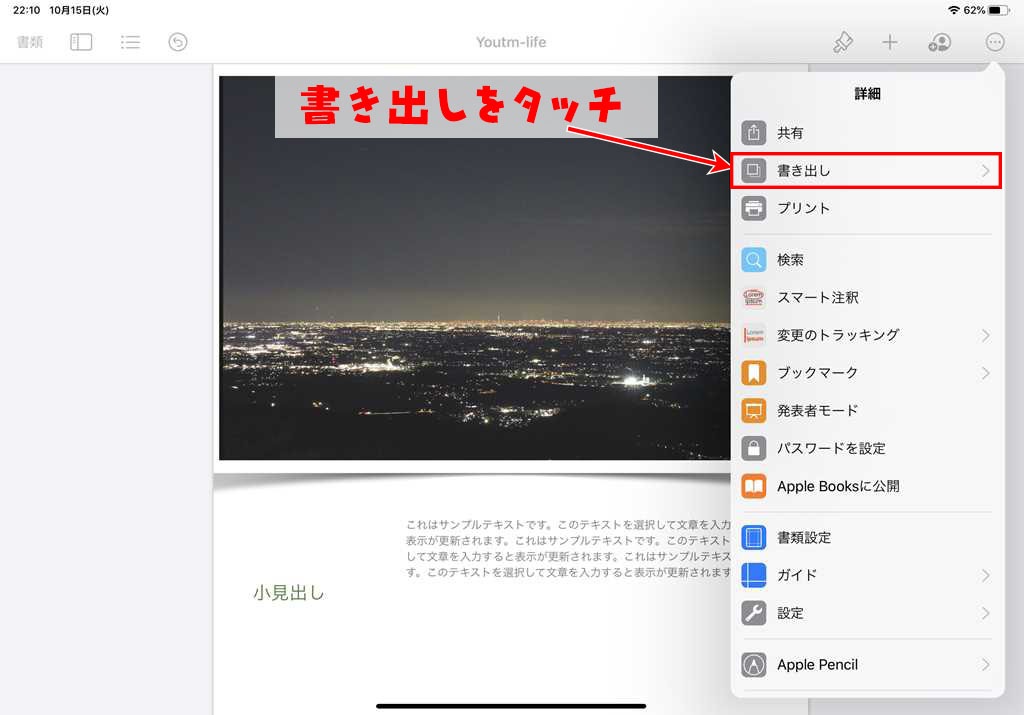Tap the 書き出し export icon
Viewport: 1024px width, 715px height.
pos(754,171)
